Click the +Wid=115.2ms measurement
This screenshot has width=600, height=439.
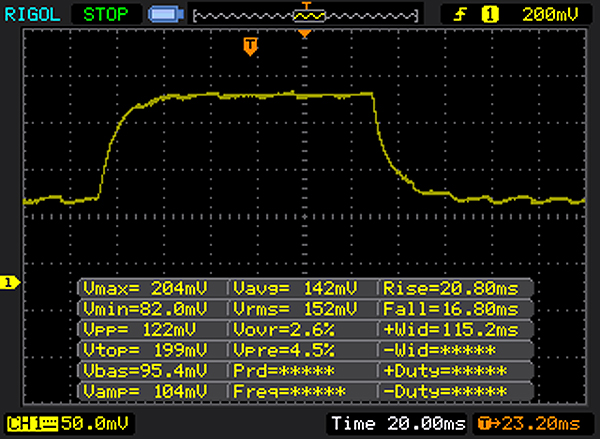pyautogui.click(x=451, y=330)
